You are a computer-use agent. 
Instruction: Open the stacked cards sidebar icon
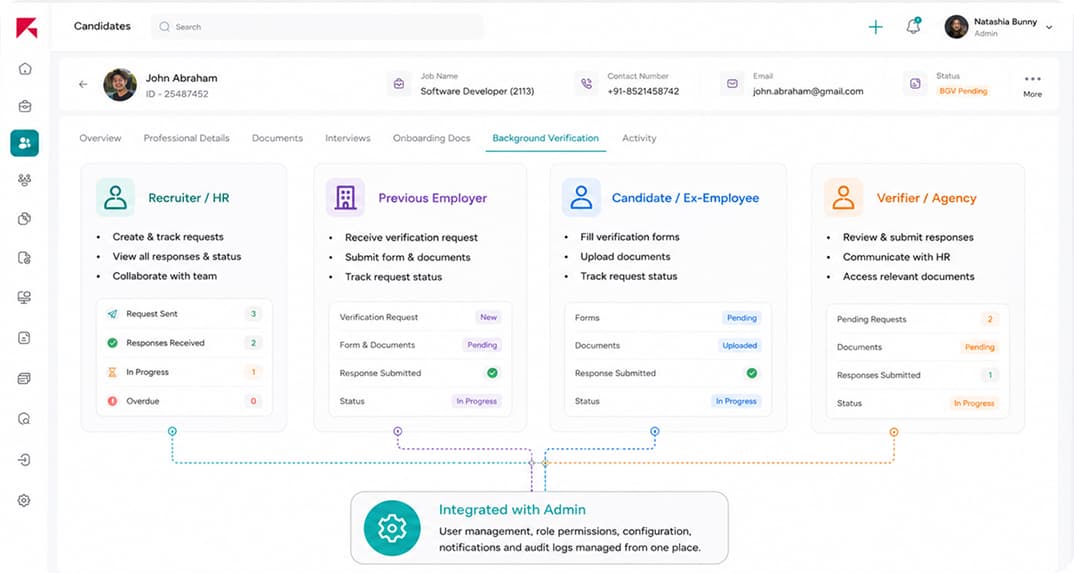coord(25,379)
